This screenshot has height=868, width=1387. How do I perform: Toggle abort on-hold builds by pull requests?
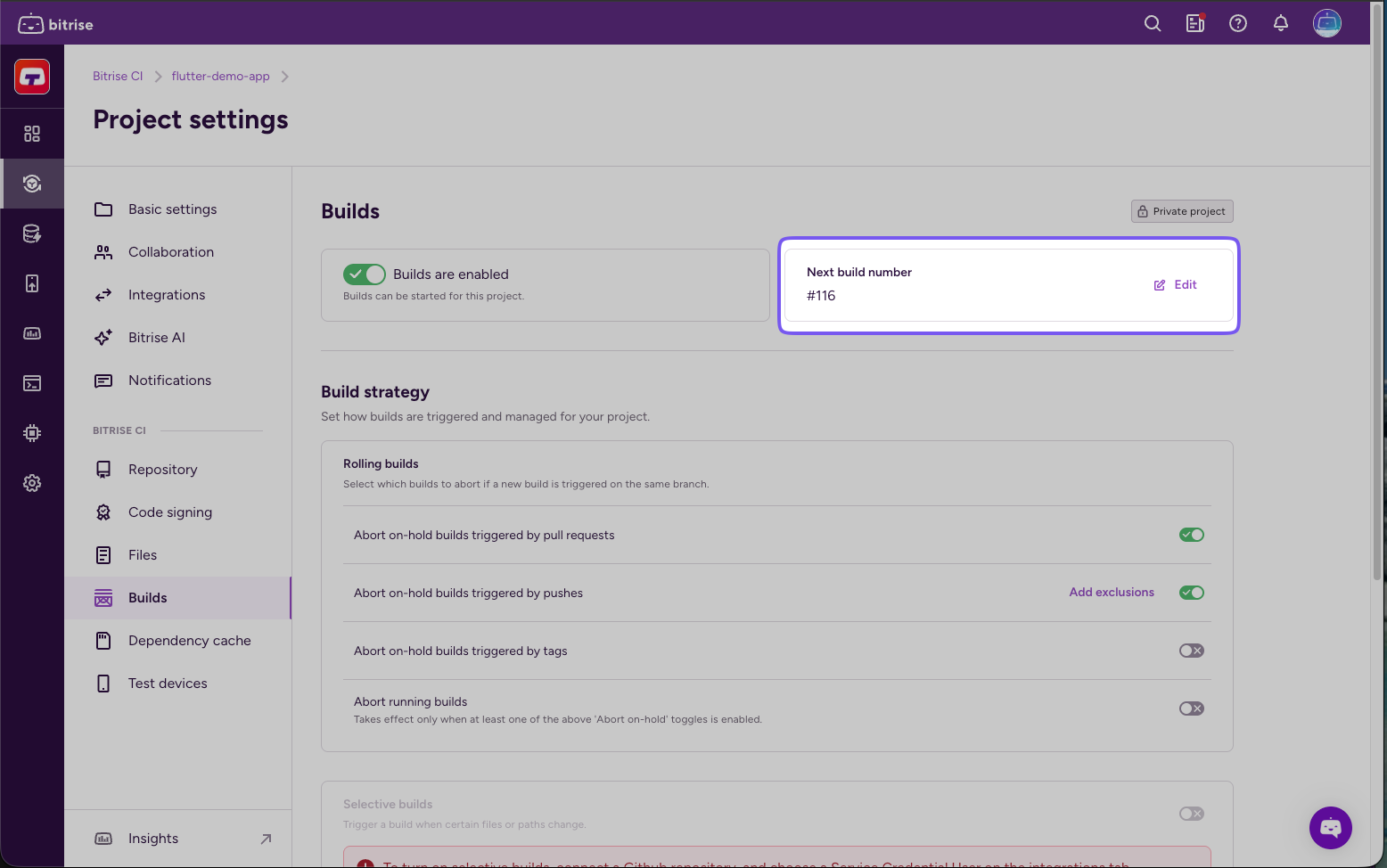pyautogui.click(x=1192, y=535)
